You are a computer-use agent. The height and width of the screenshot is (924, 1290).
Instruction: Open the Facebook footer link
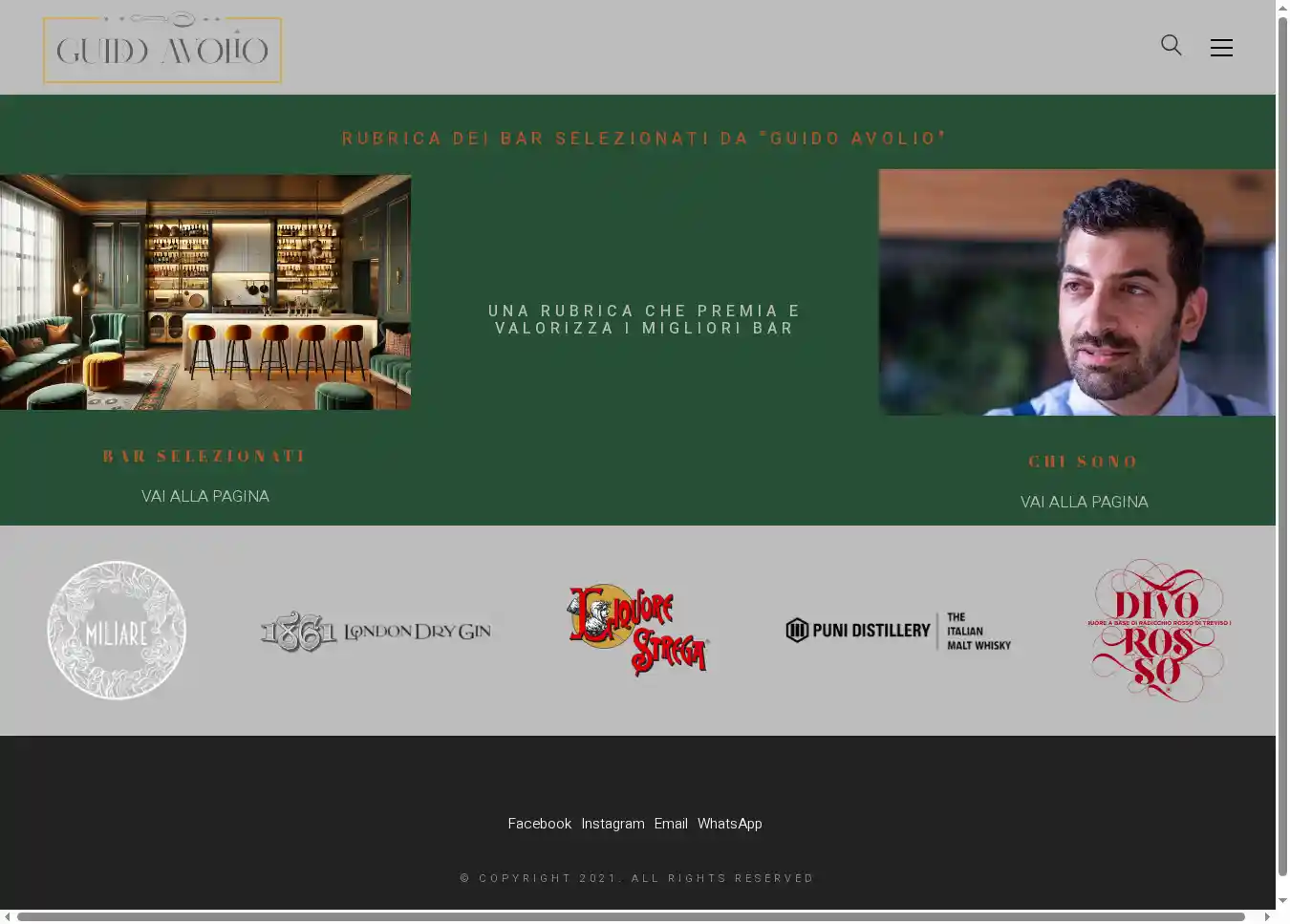[539, 824]
